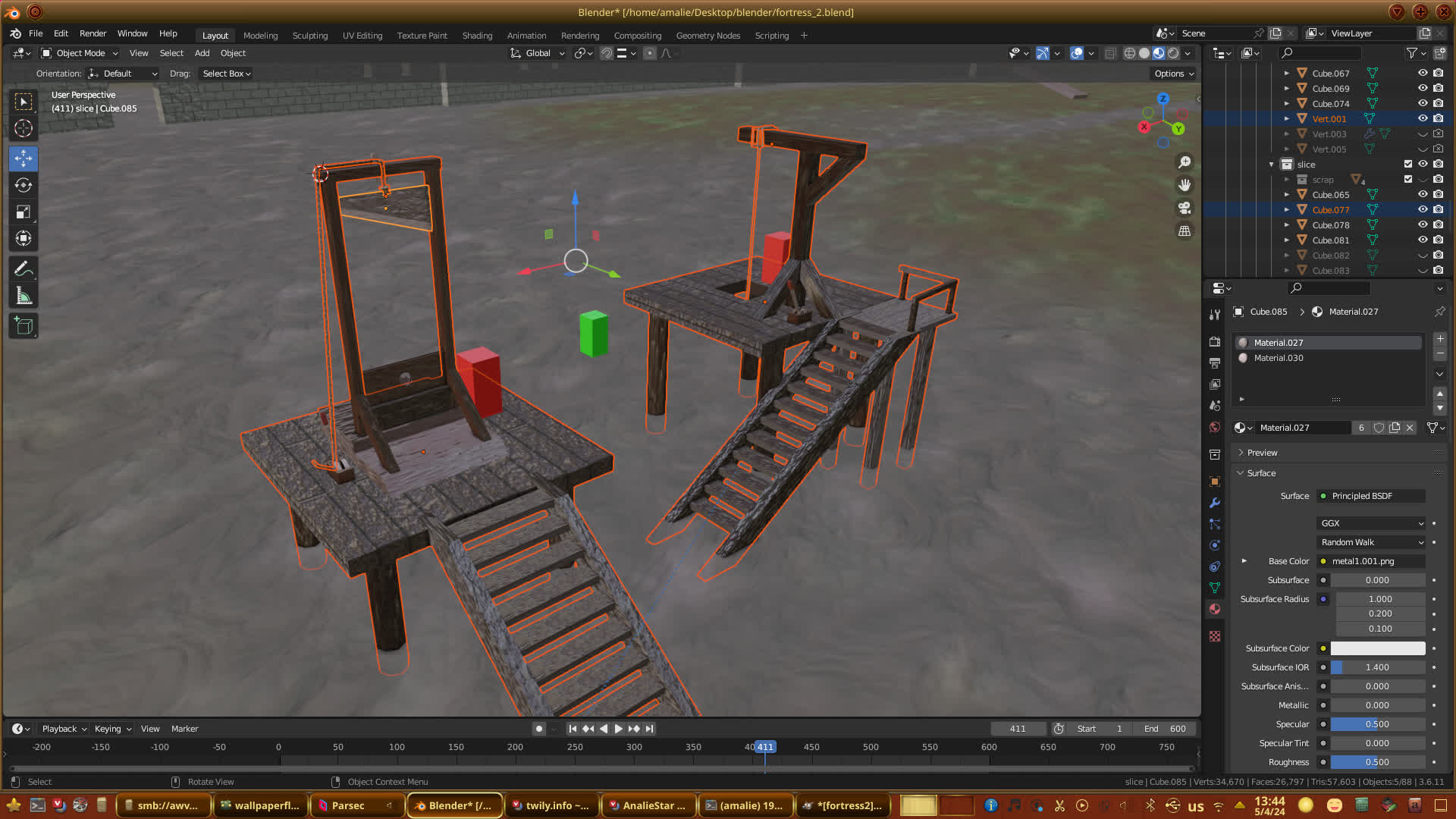Image resolution: width=1456 pixels, height=819 pixels.
Task: Disable rendering for Cube.078 camera icon
Action: coord(1439,225)
